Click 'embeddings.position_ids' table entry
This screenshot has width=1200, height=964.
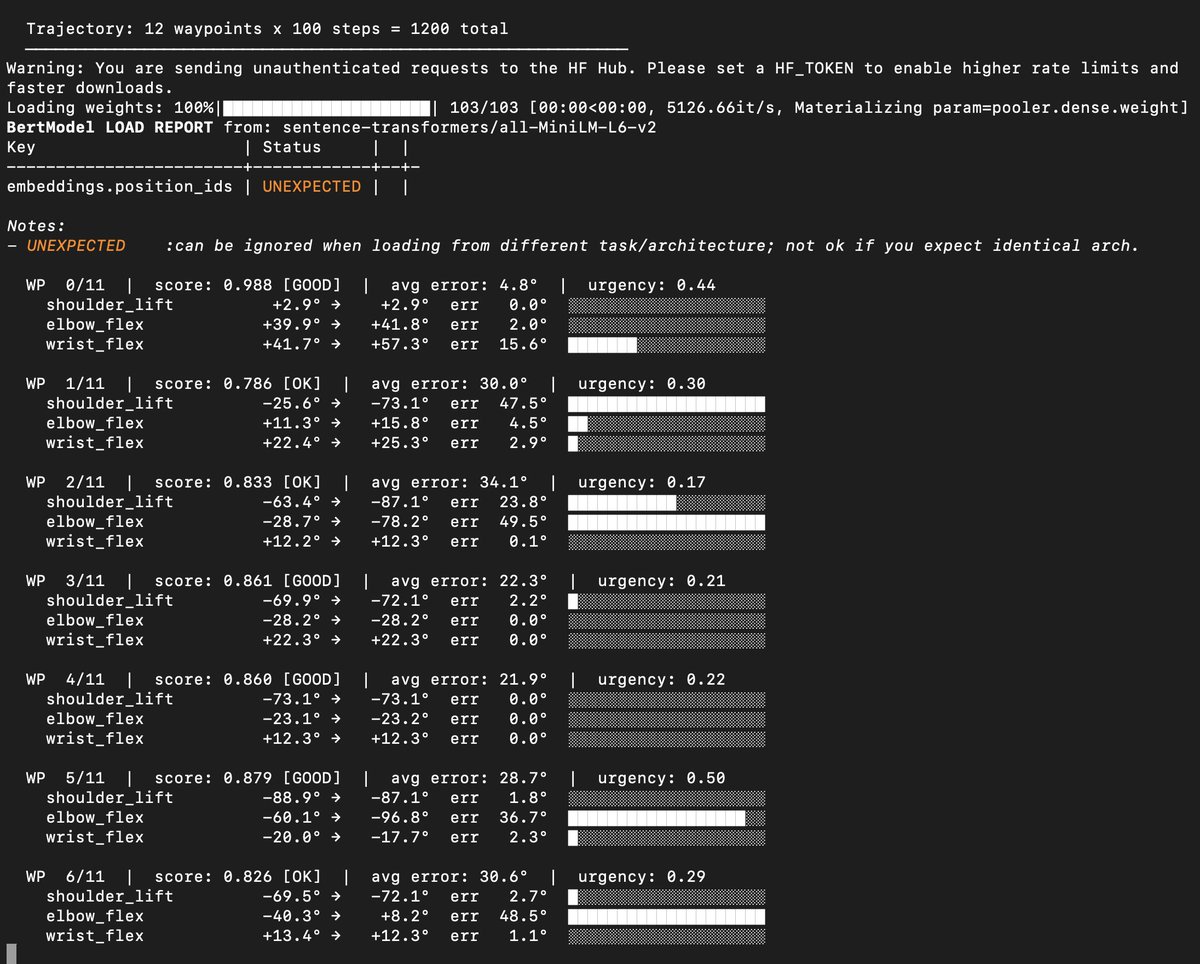coord(119,186)
